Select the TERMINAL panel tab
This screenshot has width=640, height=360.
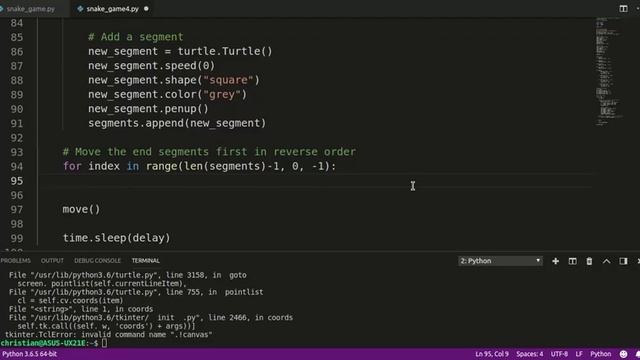tap(145, 260)
